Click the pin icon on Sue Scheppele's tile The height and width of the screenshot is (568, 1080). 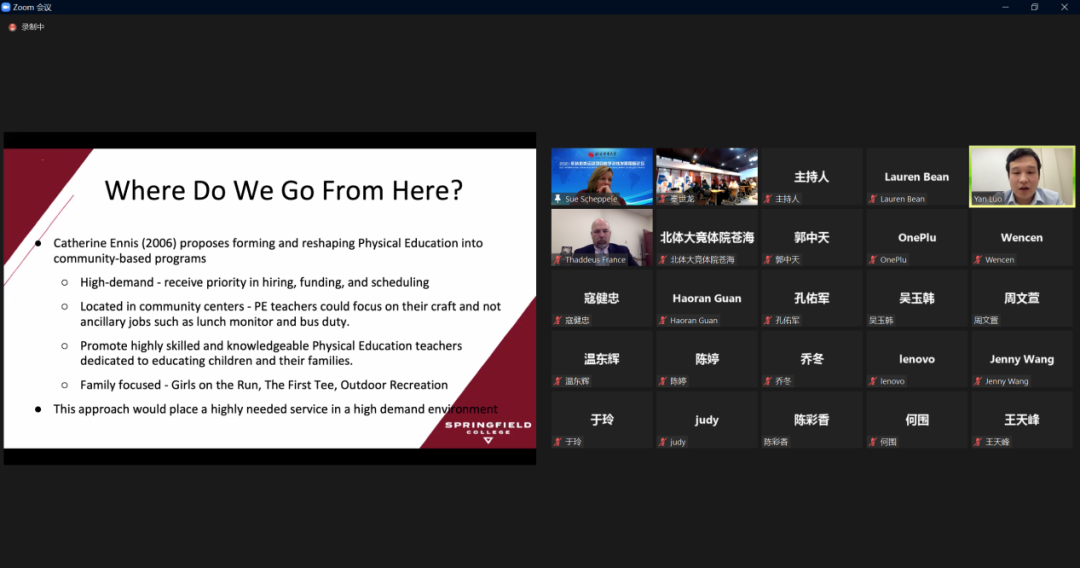click(x=558, y=199)
